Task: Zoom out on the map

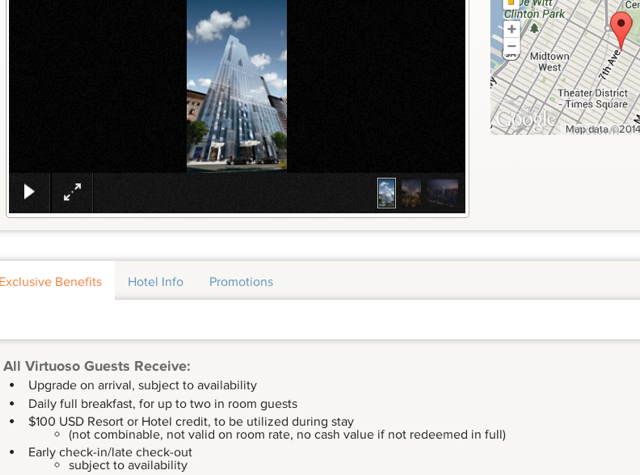Action: point(511,46)
